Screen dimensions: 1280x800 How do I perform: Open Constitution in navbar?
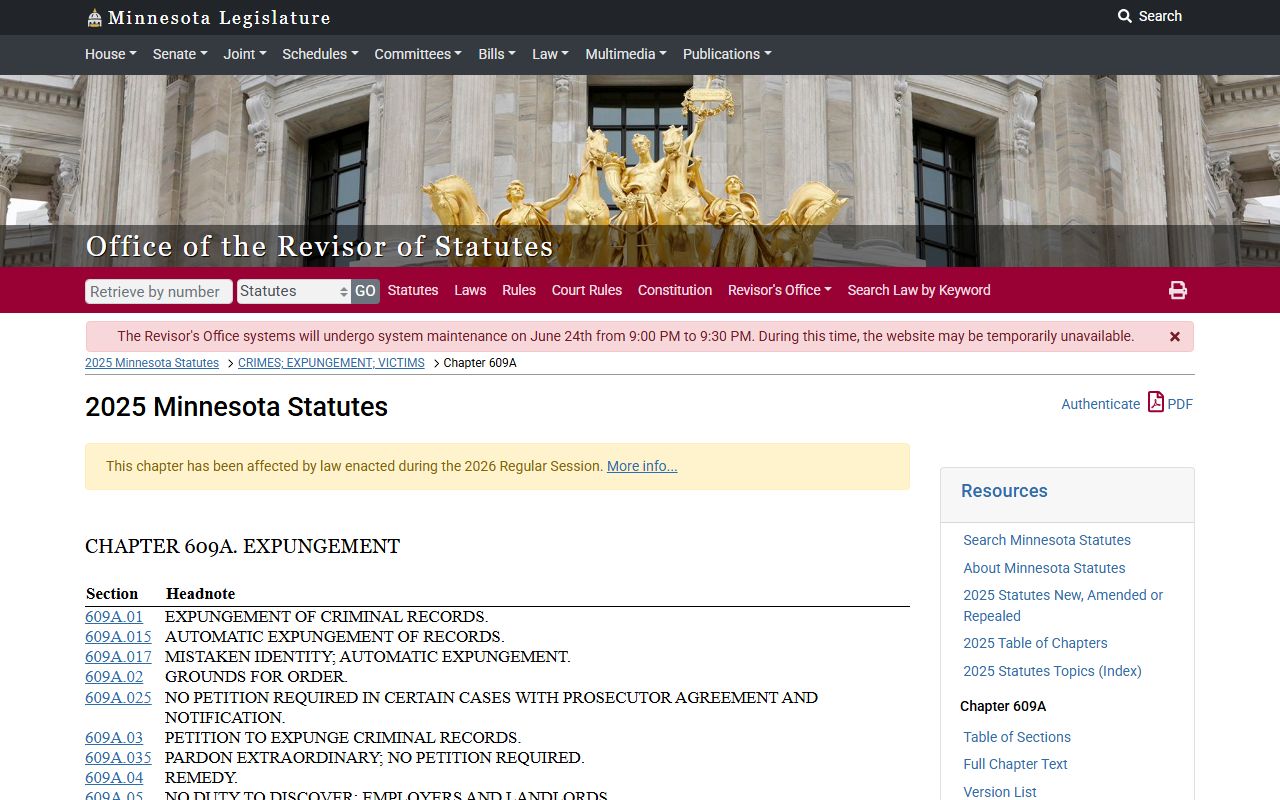(675, 290)
